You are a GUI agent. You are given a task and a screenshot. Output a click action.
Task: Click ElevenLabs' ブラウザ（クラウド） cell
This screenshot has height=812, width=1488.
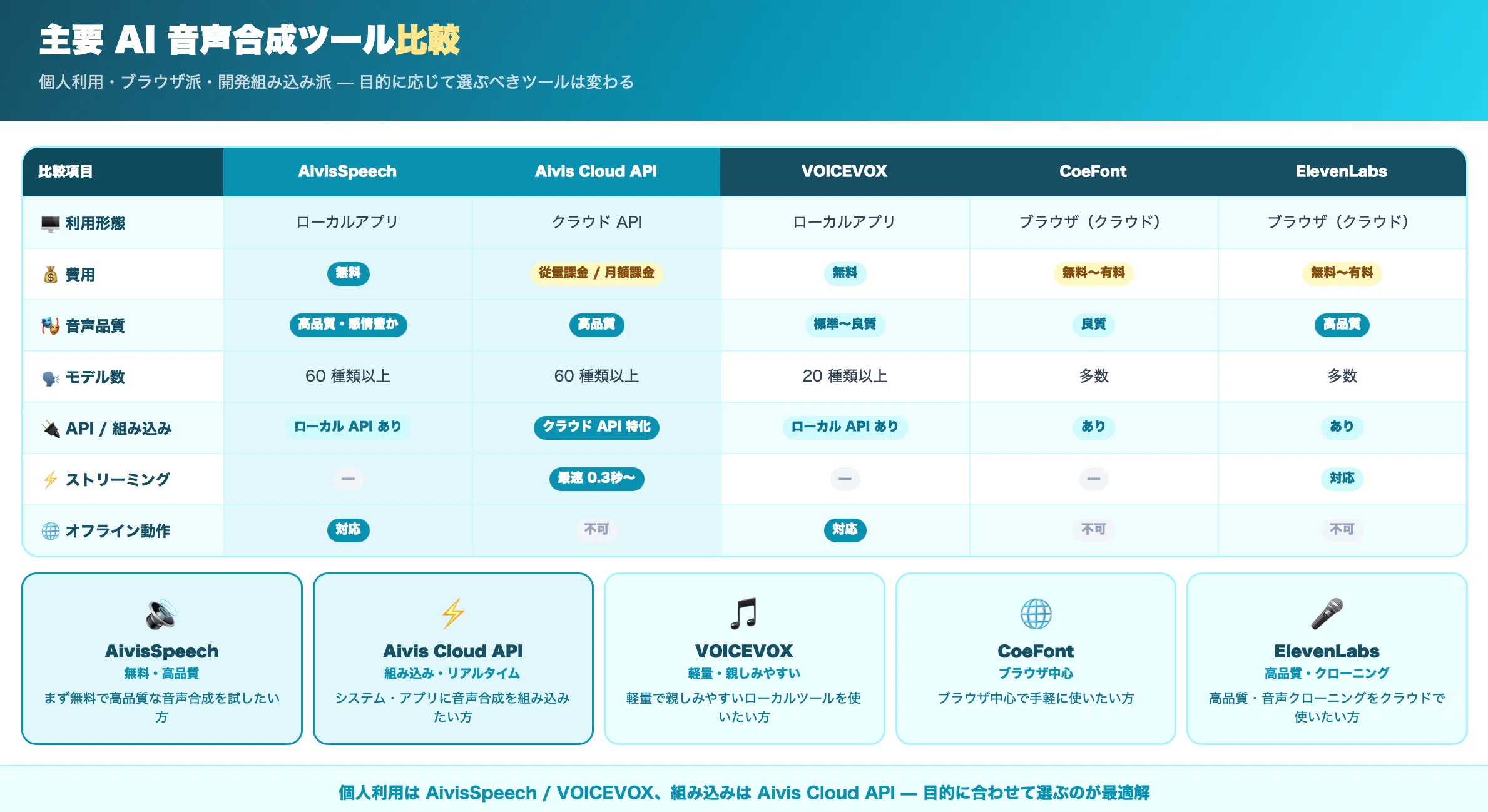tap(1342, 222)
